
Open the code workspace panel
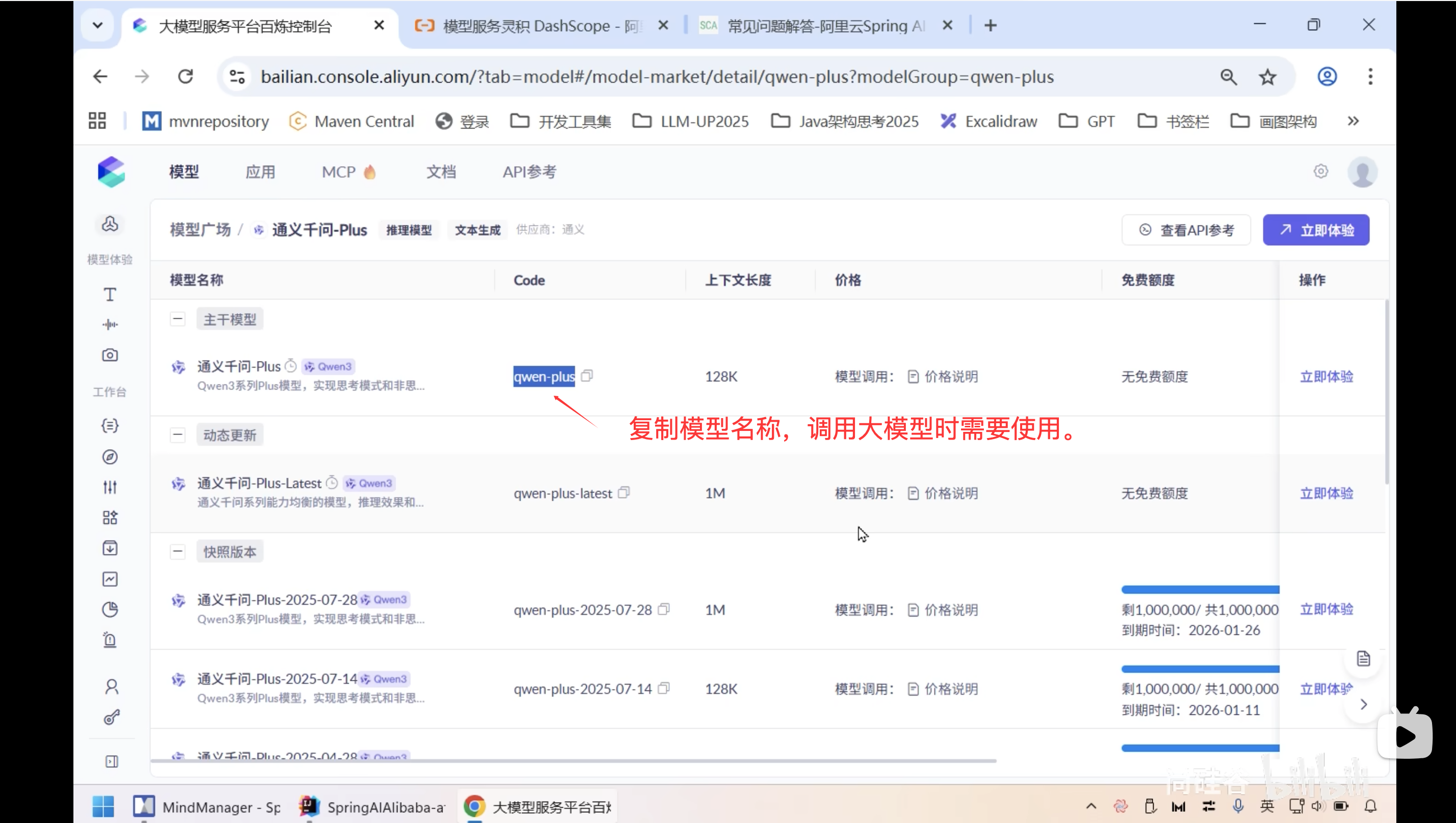point(110,426)
